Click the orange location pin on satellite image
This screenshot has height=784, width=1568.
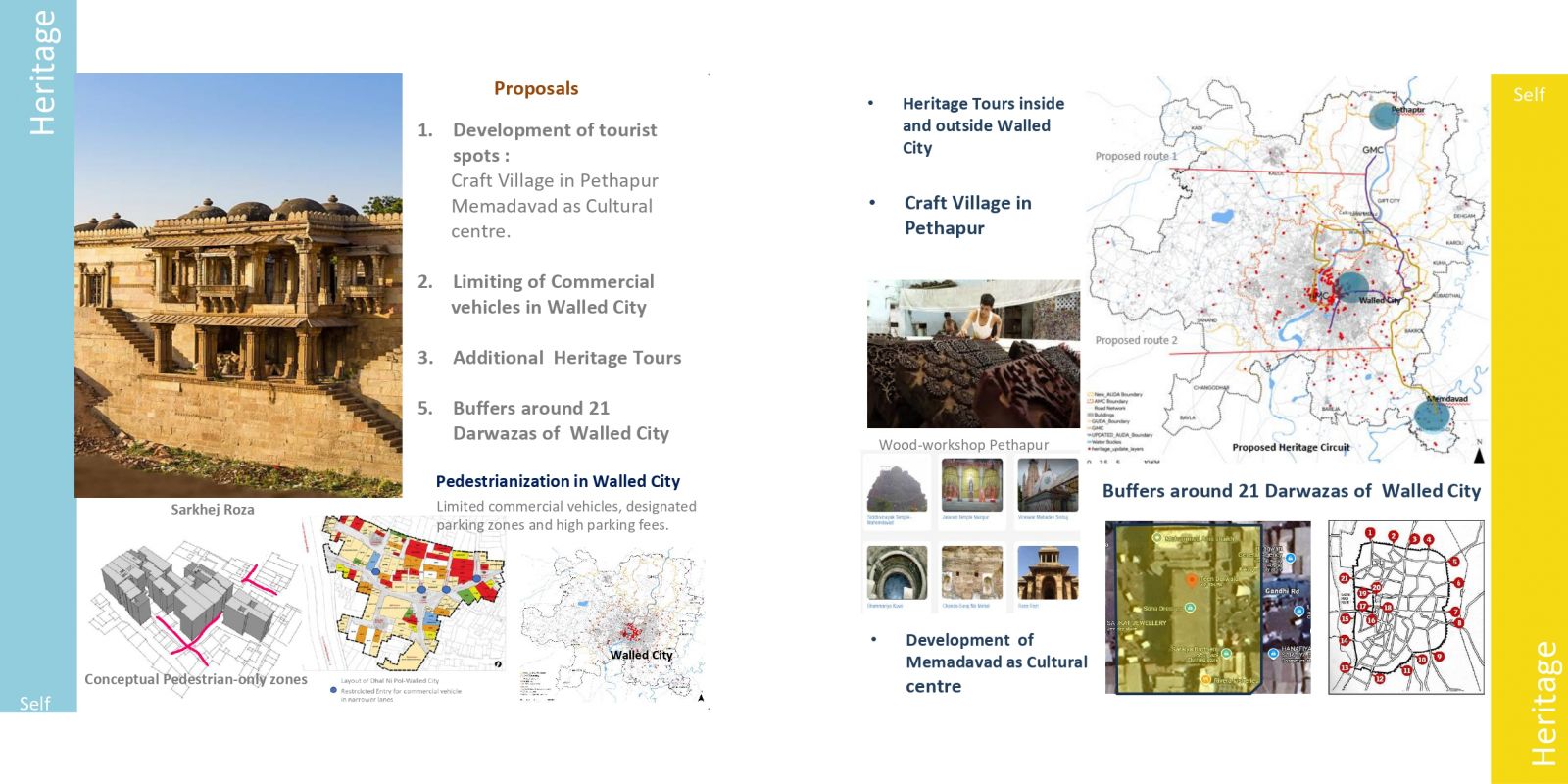tap(1192, 580)
